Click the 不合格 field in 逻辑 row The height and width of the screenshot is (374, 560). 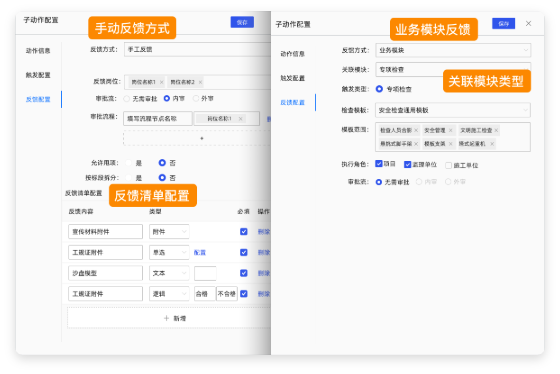tap(227, 294)
